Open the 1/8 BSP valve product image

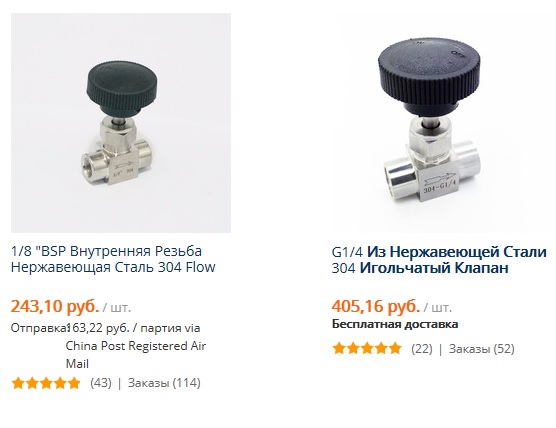pos(121,123)
